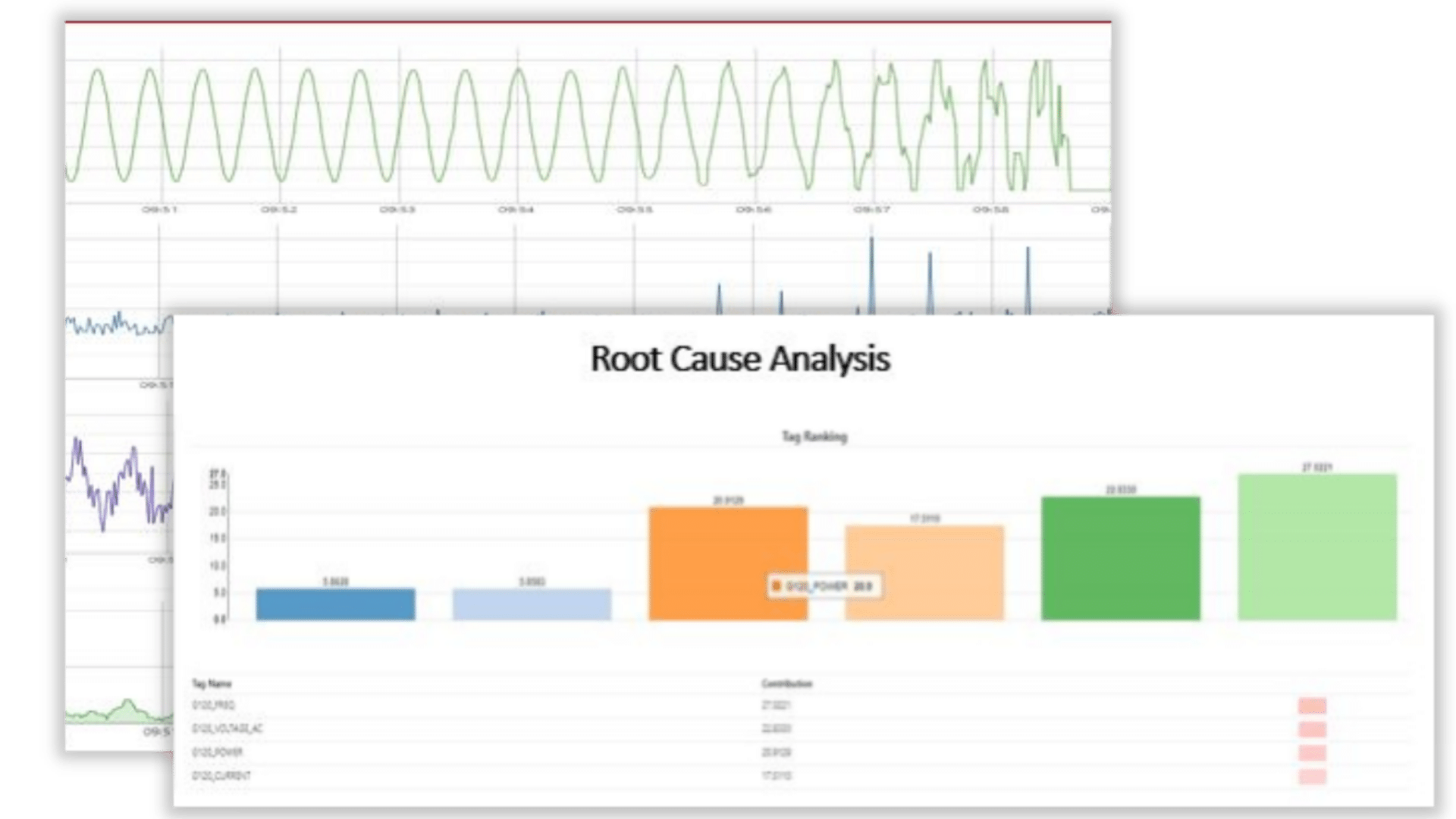Click the red indicator next to 0120_POWER row
This screenshot has height=819, width=1456.
pos(1311,752)
